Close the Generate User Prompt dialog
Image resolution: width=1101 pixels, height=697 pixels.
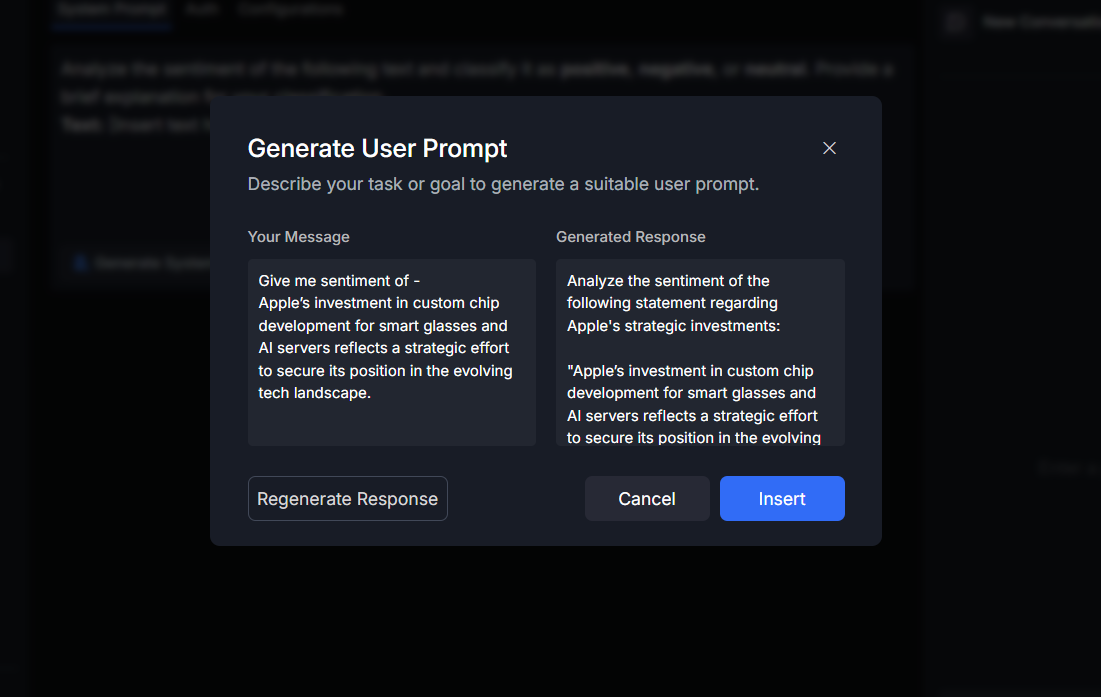(829, 148)
